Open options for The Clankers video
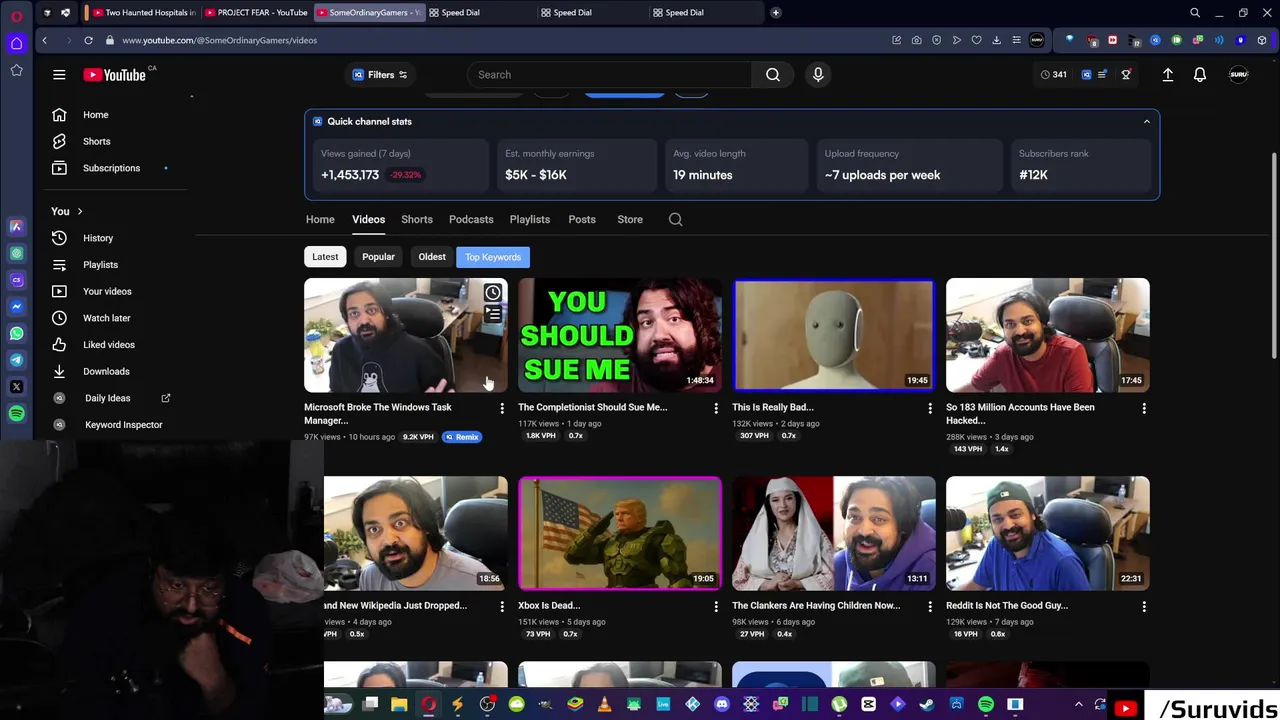The image size is (1280, 720). pyautogui.click(x=930, y=606)
